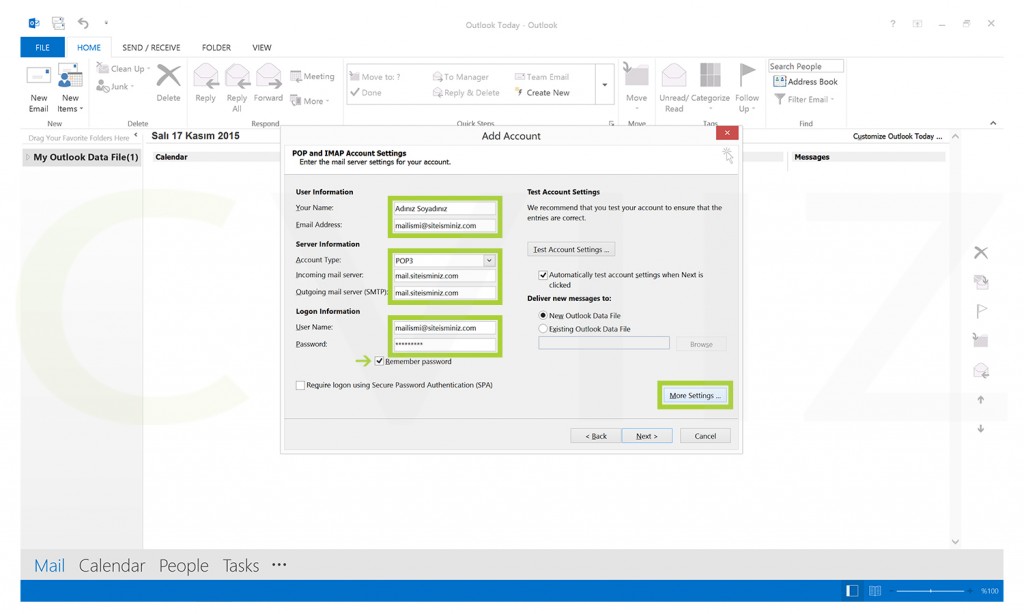Switch to the SEND / RECEIVE tab

pos(151,48)
